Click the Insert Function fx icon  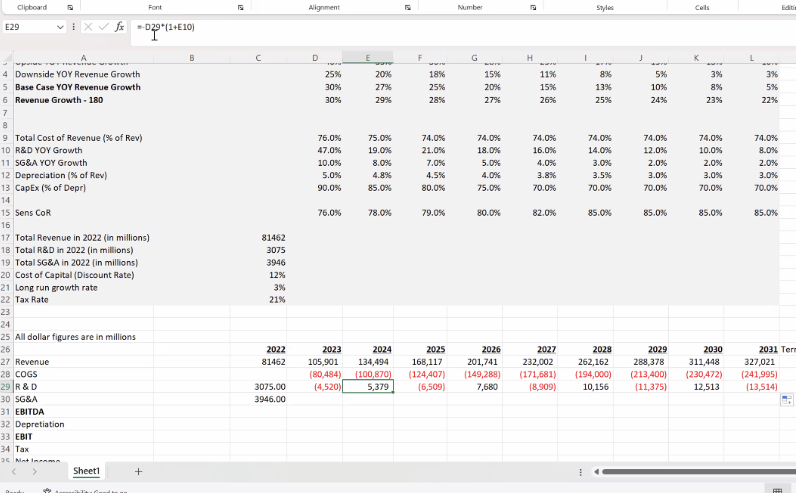119,27
